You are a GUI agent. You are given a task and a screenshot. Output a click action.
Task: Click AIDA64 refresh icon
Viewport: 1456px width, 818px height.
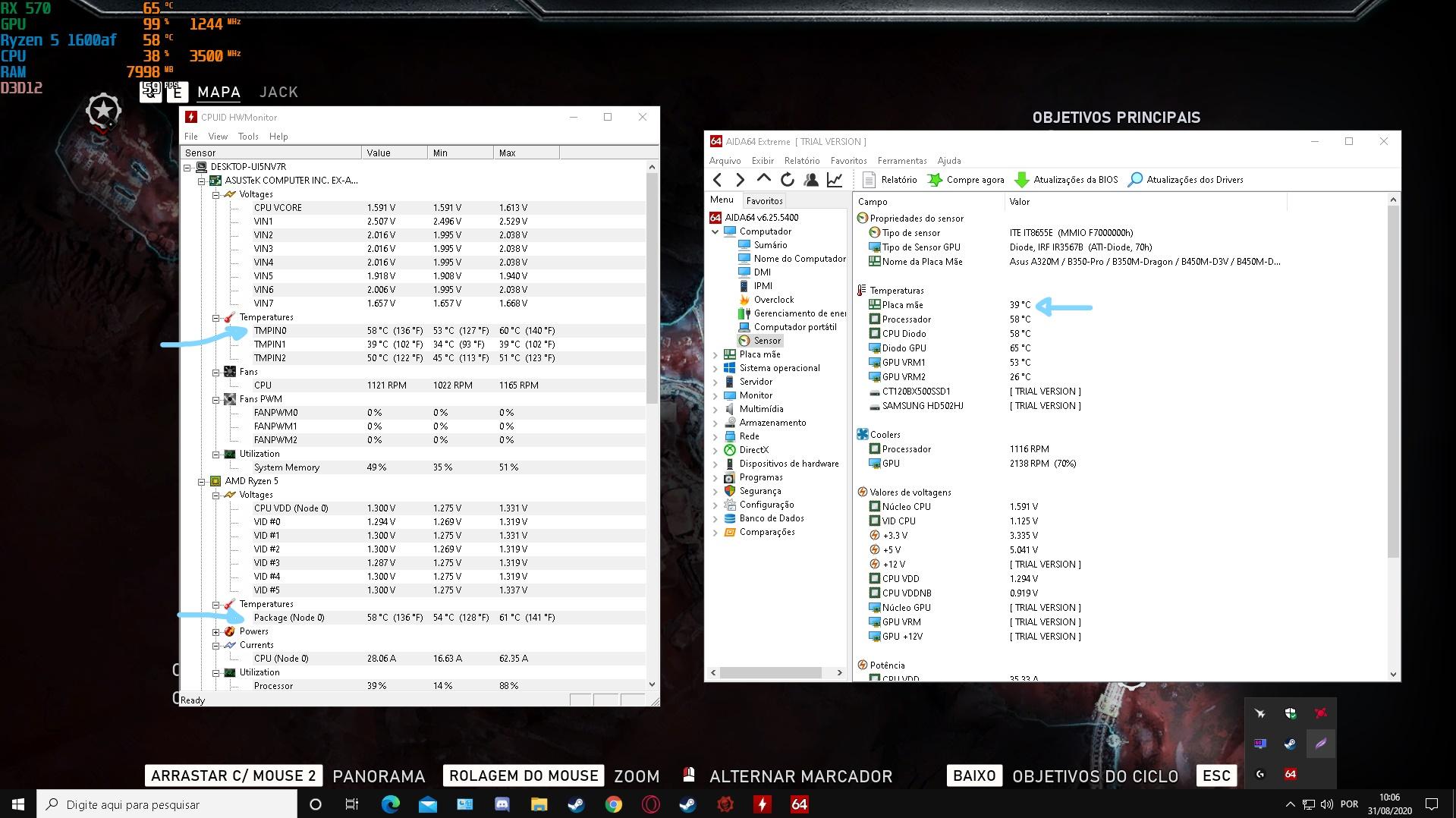(788, 180)
